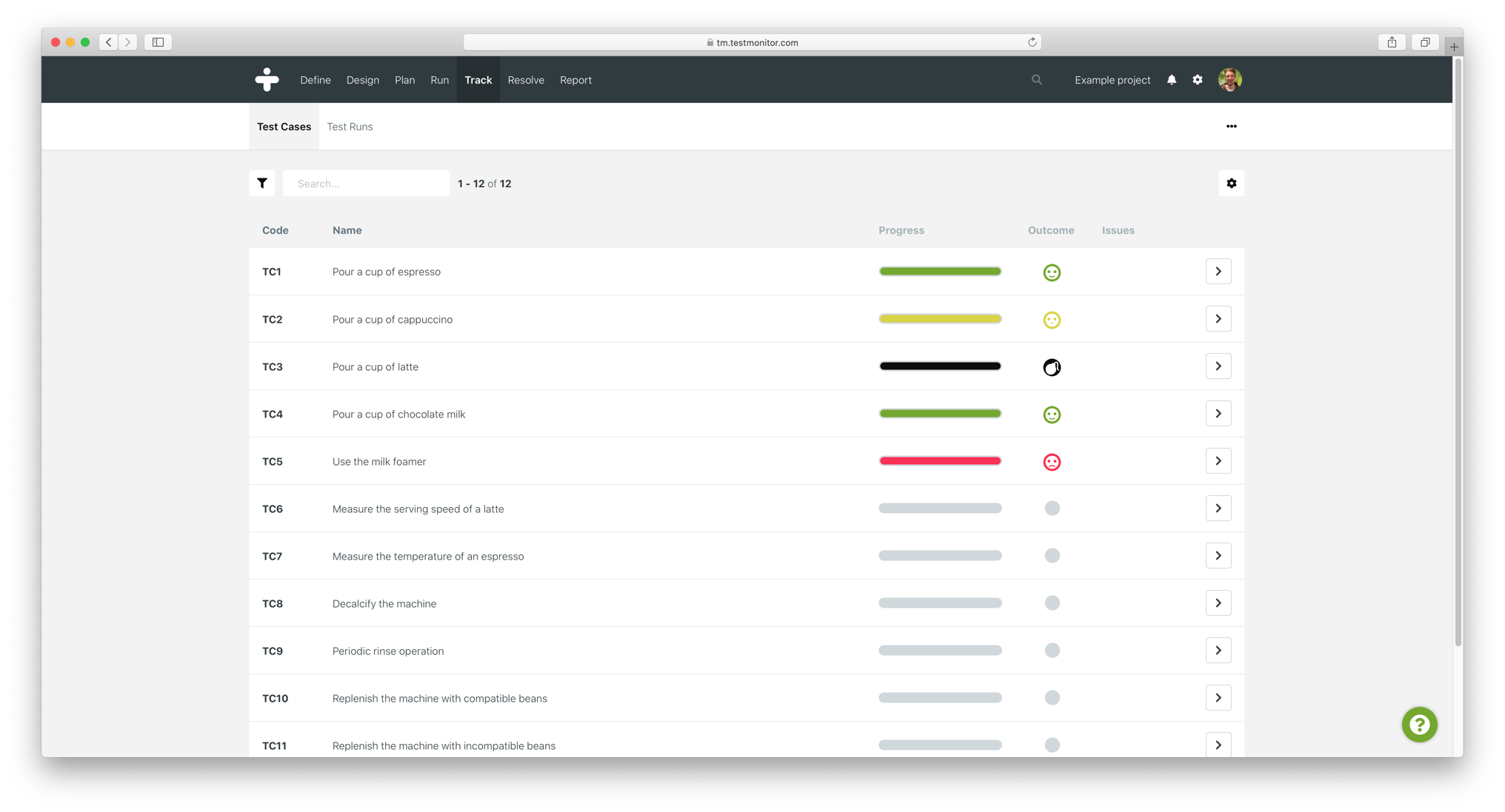
Task: Click the progress bar for TC5
Action: (x=940, y=460)
